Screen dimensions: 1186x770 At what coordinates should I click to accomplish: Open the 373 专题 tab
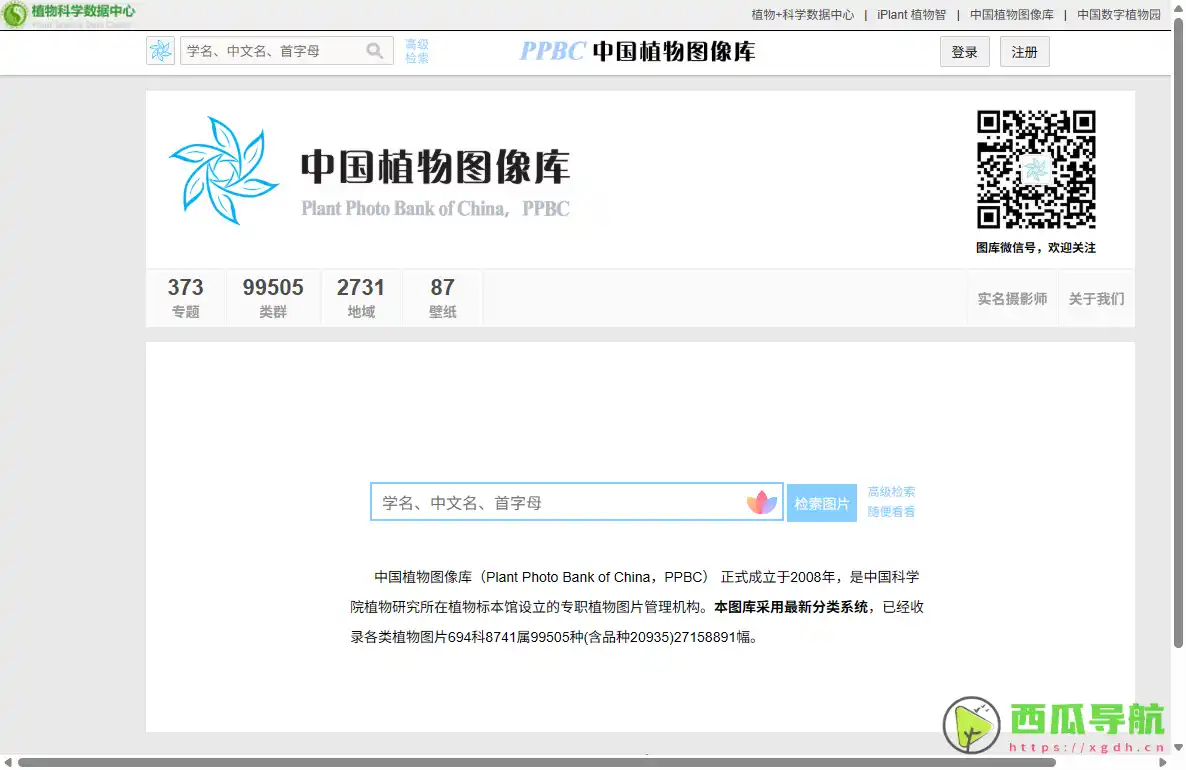[185, 298]
